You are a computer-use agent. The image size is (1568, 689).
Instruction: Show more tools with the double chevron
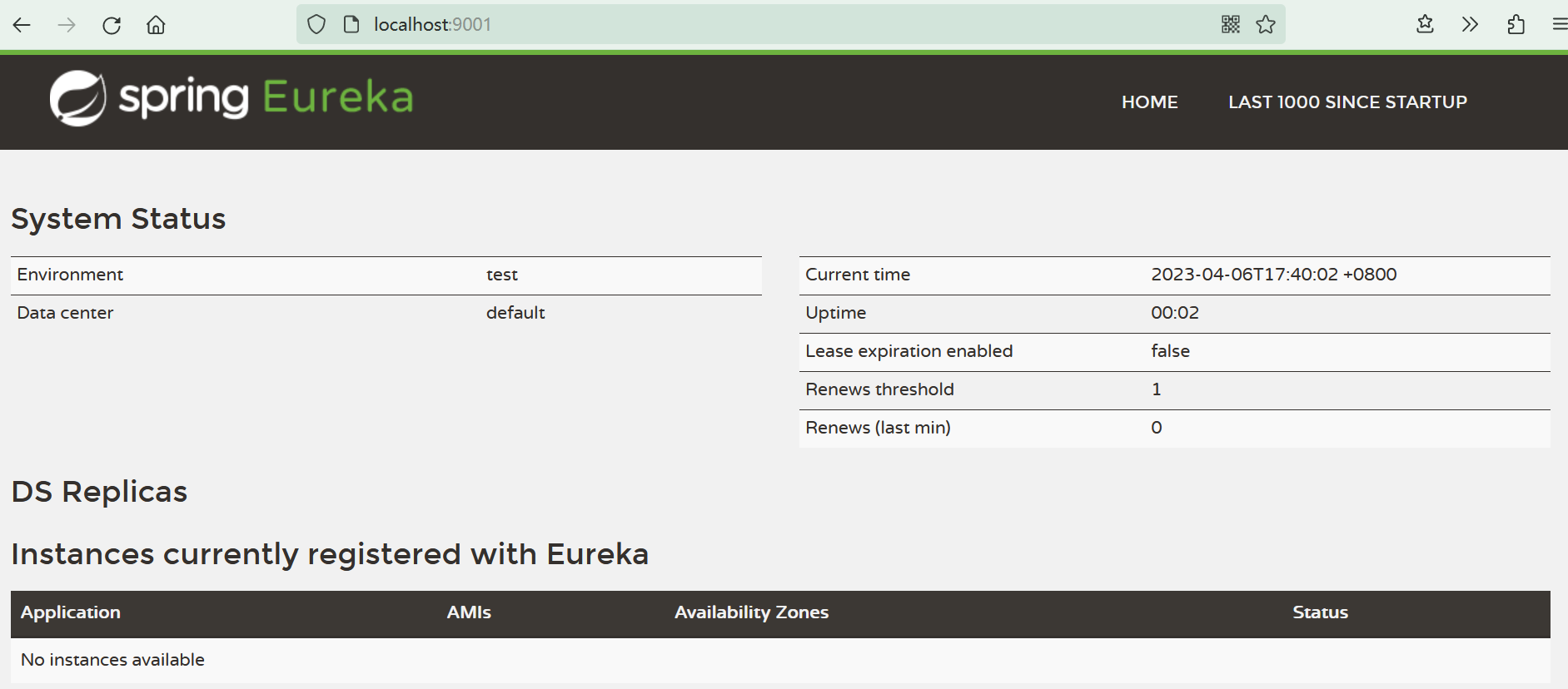1470,25
